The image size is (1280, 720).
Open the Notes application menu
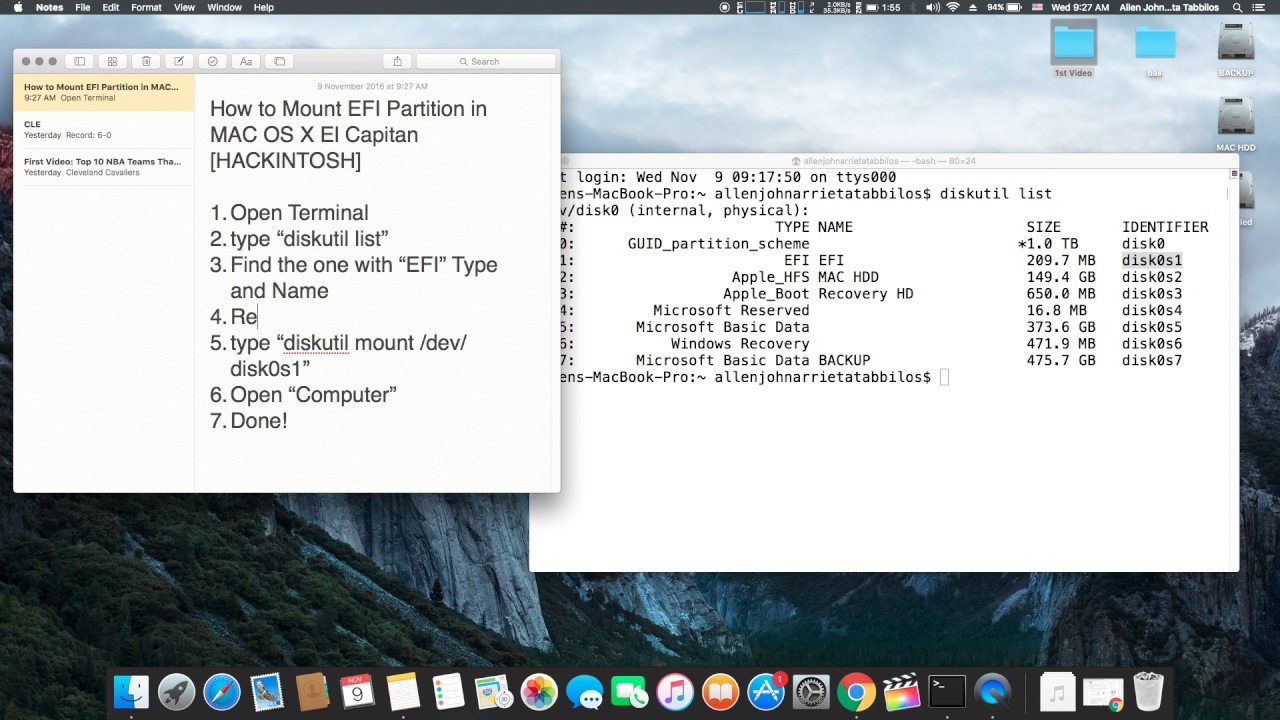tap(49, 7)
